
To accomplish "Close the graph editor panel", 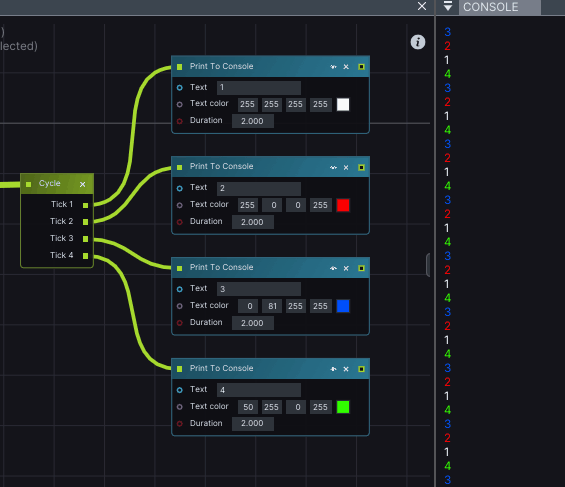I will click(422, 6).
